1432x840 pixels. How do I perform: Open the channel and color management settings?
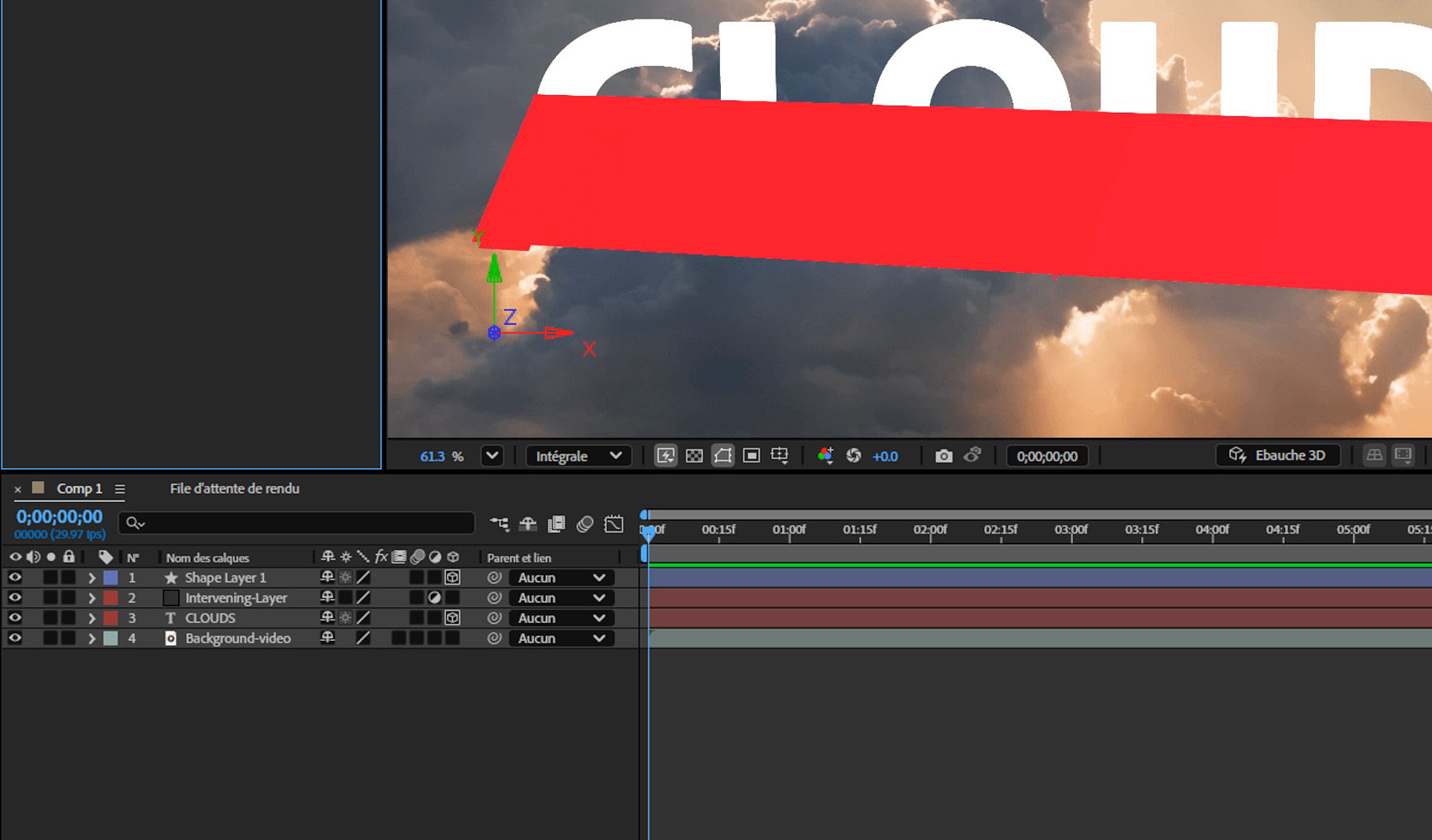826,456
